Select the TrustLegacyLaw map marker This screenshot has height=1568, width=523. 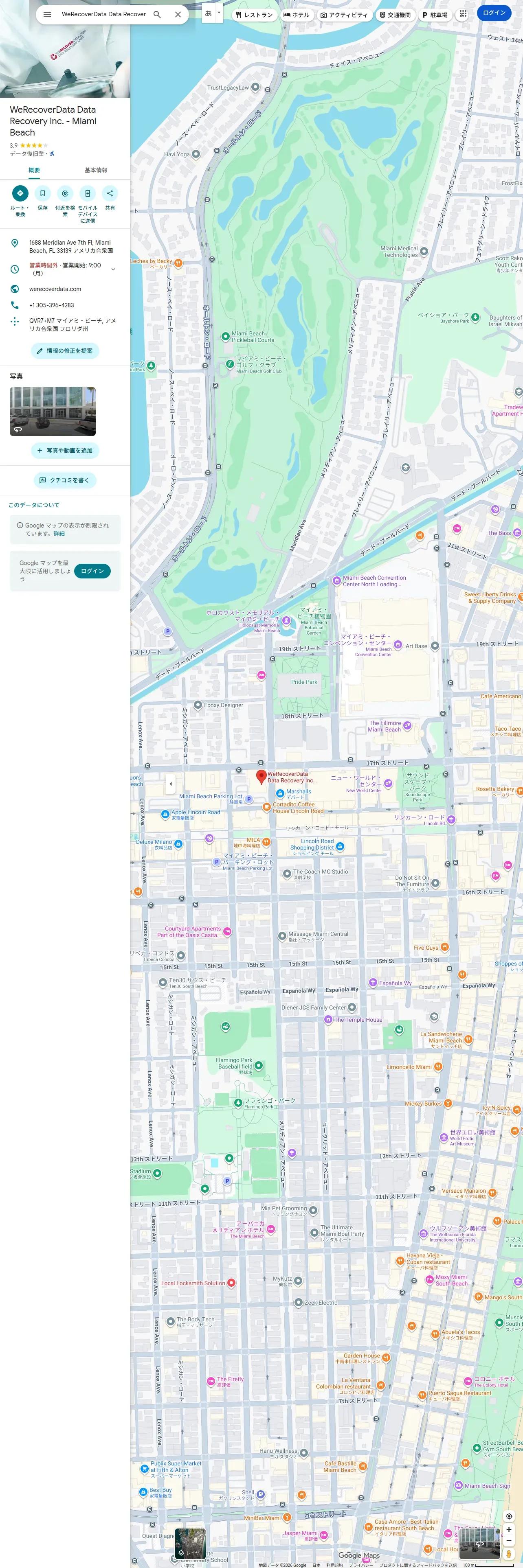[256, 87]
